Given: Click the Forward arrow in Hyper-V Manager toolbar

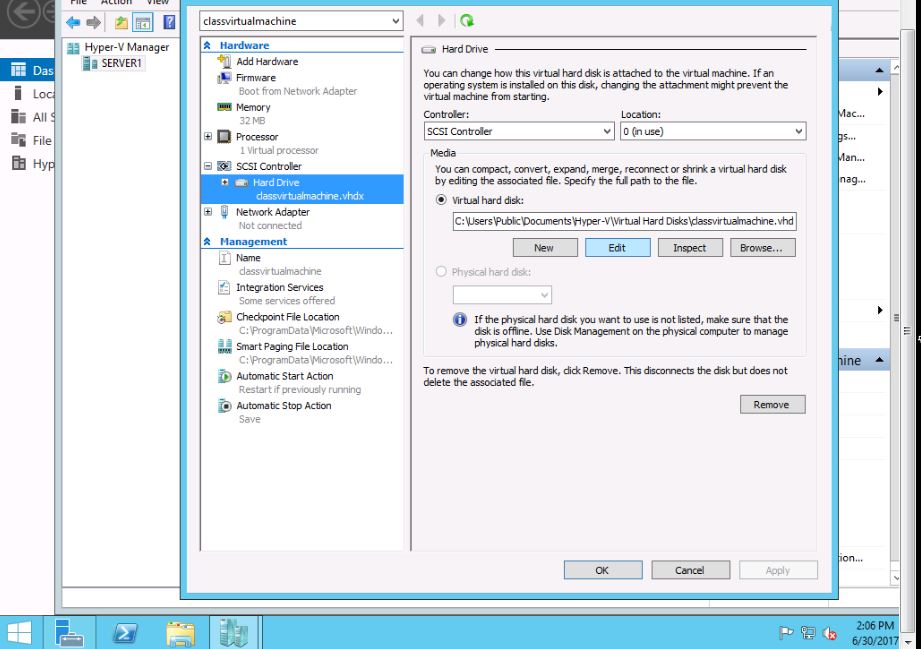Looking at the screenshot, I should (93, 23).
